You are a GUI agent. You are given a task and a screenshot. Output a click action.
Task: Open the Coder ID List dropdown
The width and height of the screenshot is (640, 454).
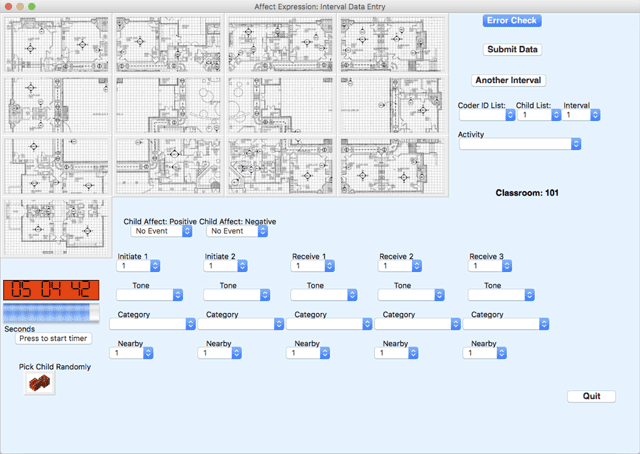point(486,115)
